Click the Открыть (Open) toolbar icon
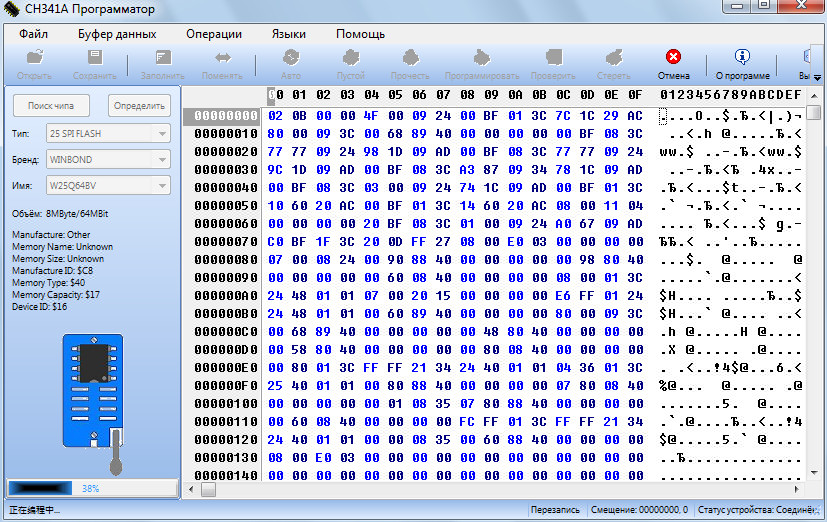This screenshot has width=827, height=522. [35, 57]
